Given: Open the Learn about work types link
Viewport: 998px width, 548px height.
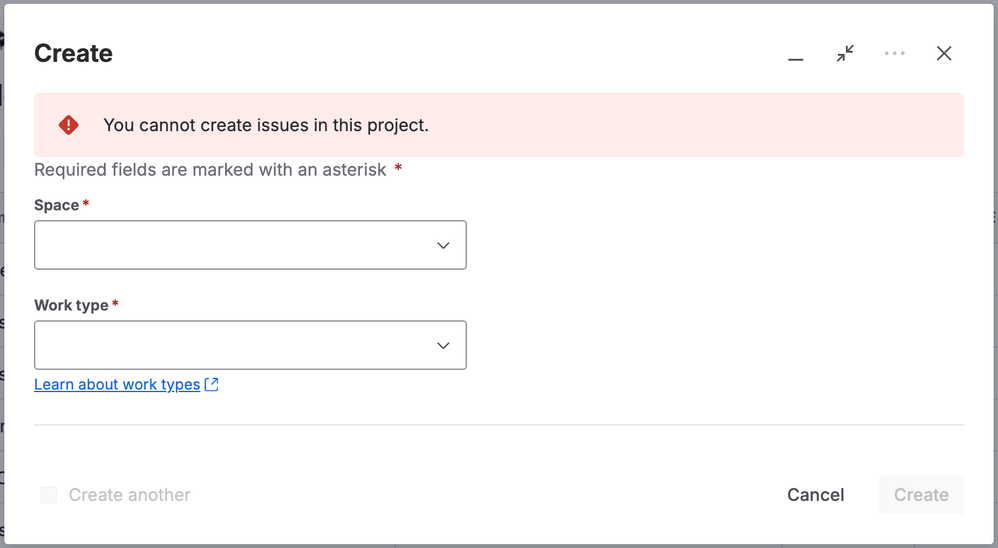Looking at the screenshot, I should (117, 384).
